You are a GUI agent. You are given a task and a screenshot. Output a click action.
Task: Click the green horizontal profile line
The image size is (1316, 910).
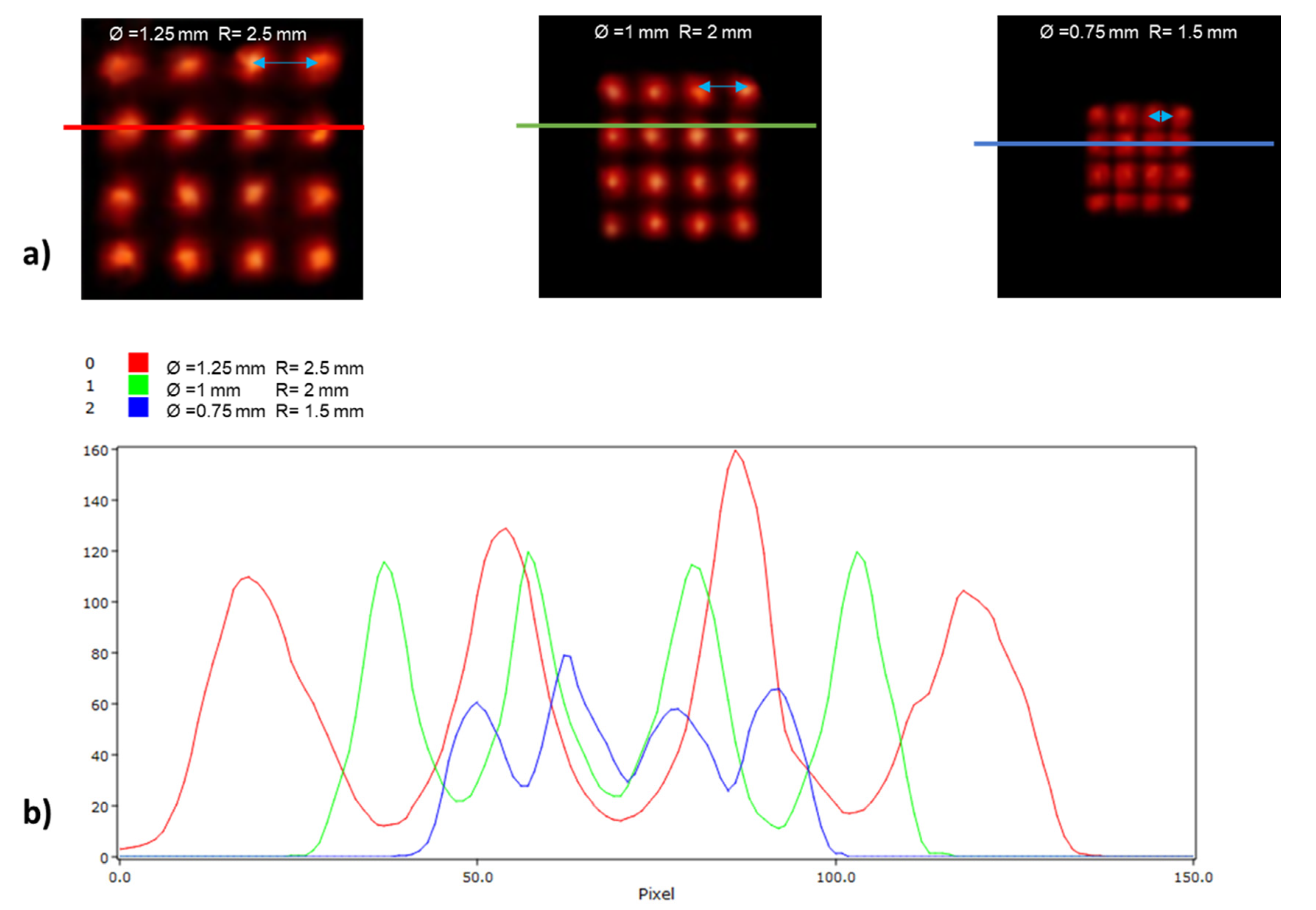(666, 126)
